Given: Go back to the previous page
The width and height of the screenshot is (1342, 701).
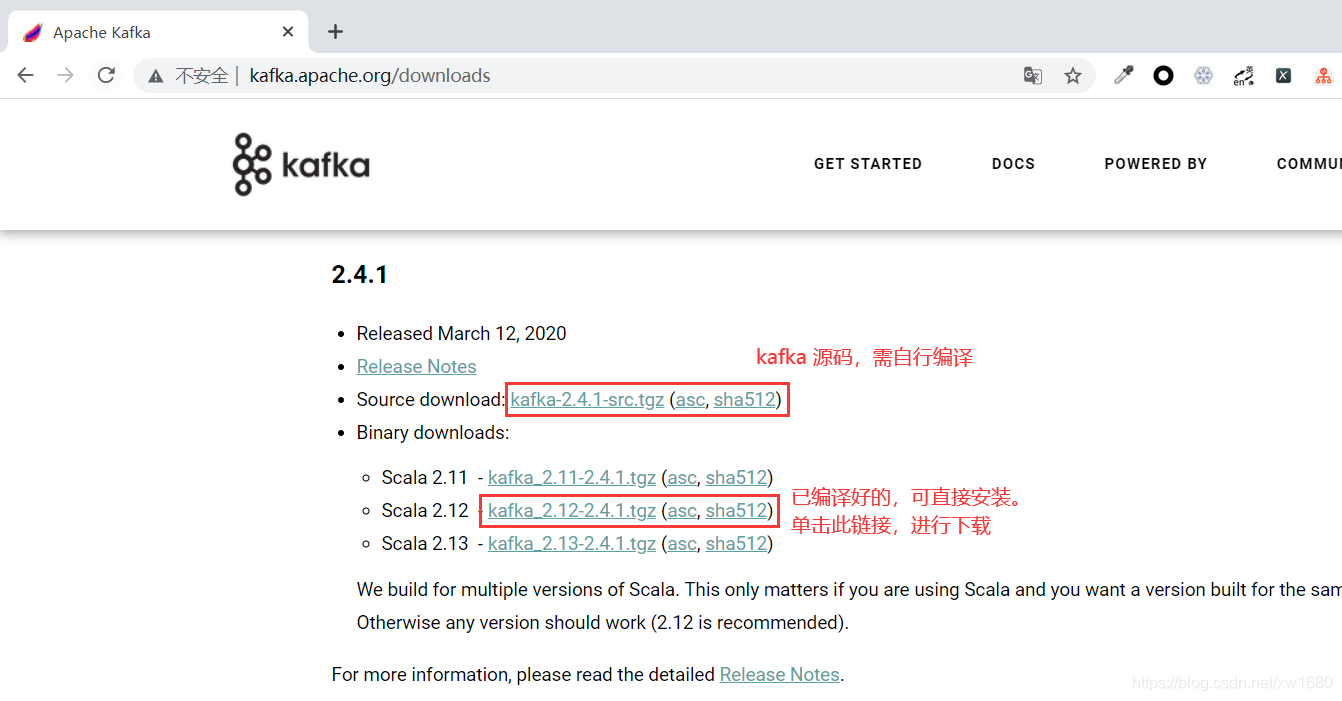Looking at the screenshot, I should pyautogui.click(x=26, y=75).
